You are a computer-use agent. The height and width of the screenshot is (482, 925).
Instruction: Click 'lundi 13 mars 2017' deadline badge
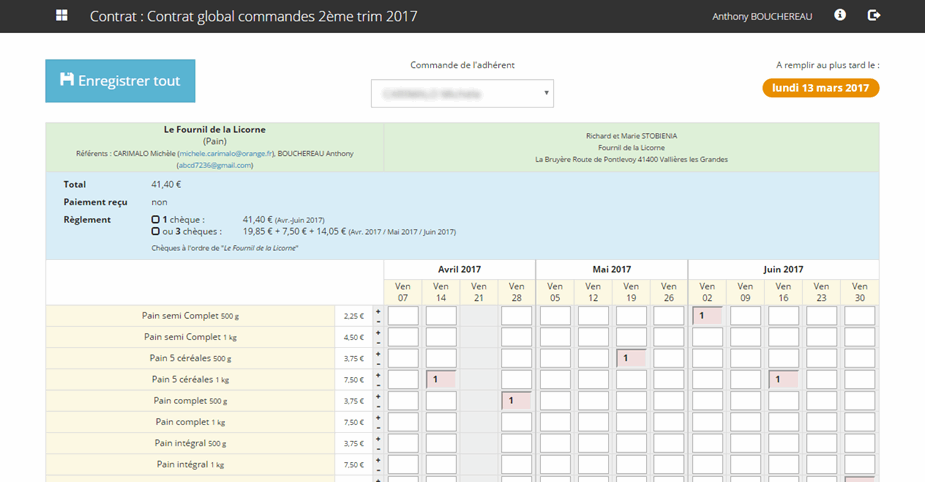point(820,87)
